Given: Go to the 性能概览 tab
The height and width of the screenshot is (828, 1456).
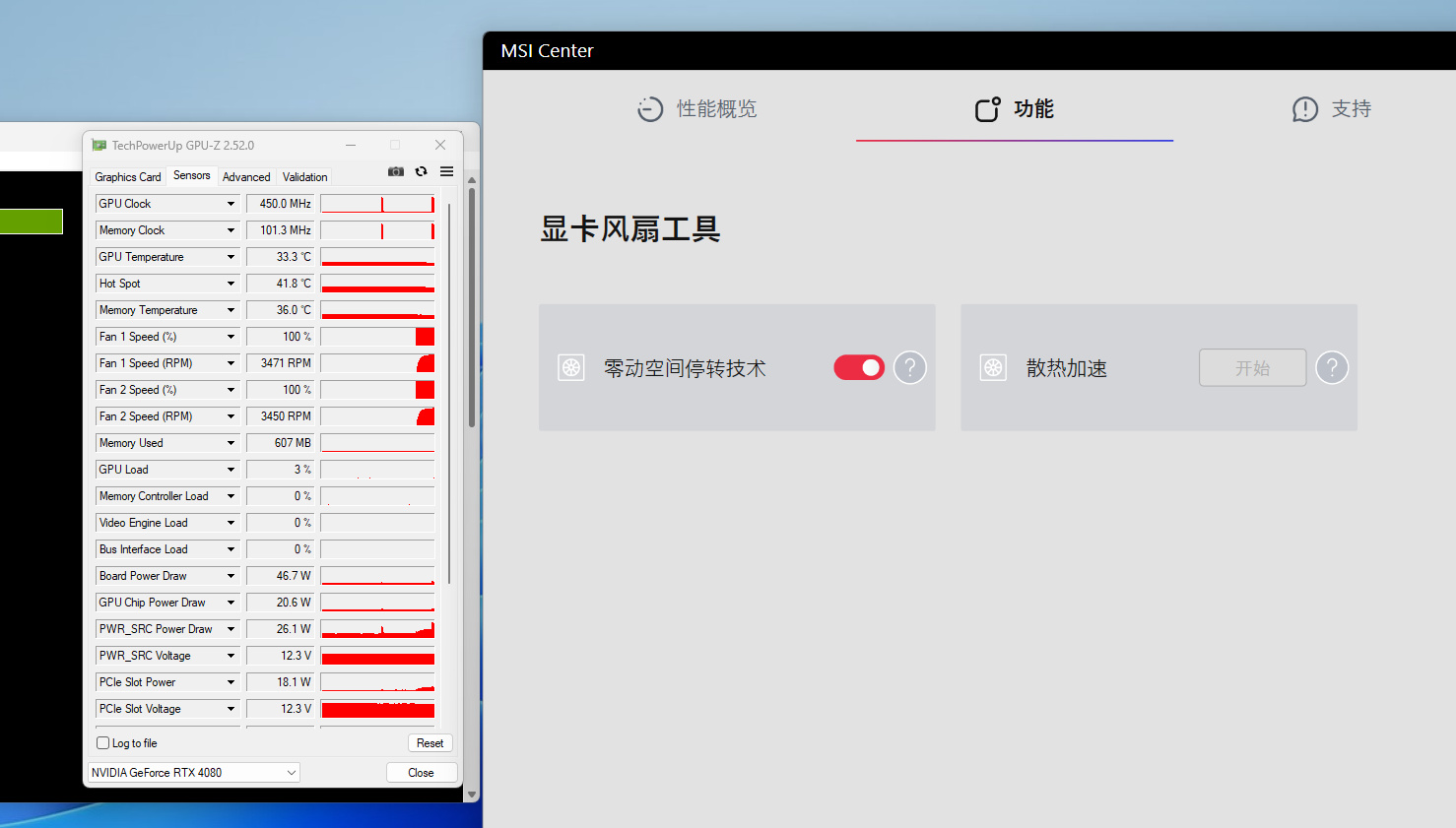Looking at the screenshot, I should click(x=697, y=109).
